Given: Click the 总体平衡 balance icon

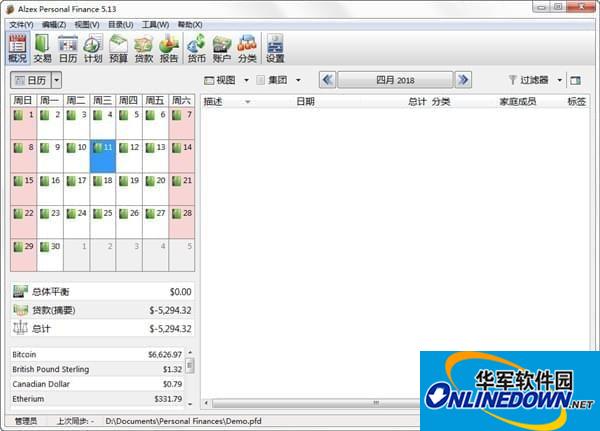Looking at the screenshot, I should click(x=20, y=291).
